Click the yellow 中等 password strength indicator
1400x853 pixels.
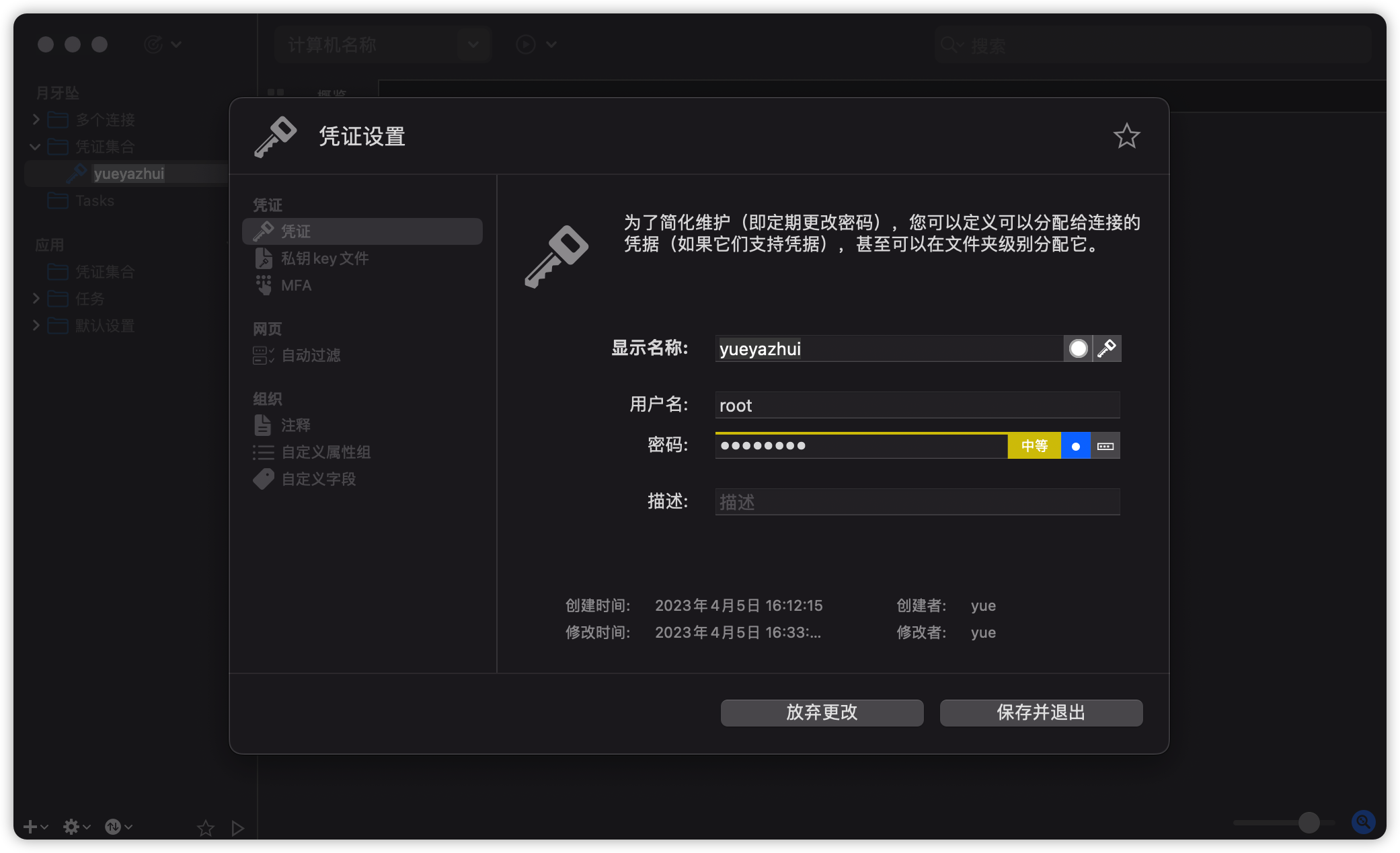click(x=1034, y=446)
